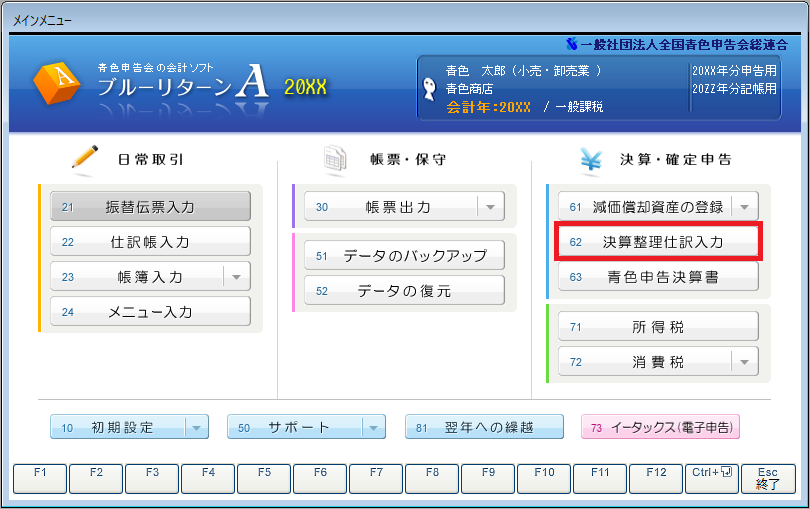Image resolution: width=810 pixels, height=509 pixels.
Task: Click the pencil icon beside 日常取引
Action: [85, 157]
